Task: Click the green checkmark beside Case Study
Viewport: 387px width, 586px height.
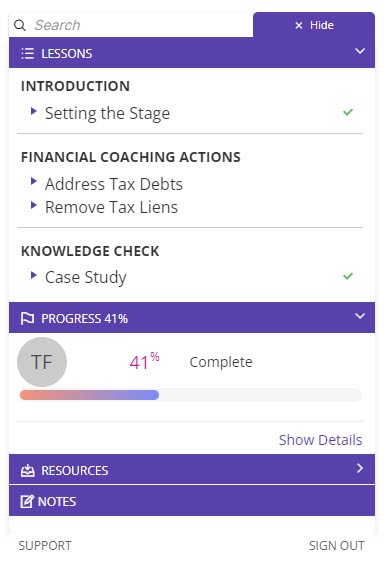Action: click(348, 276)
